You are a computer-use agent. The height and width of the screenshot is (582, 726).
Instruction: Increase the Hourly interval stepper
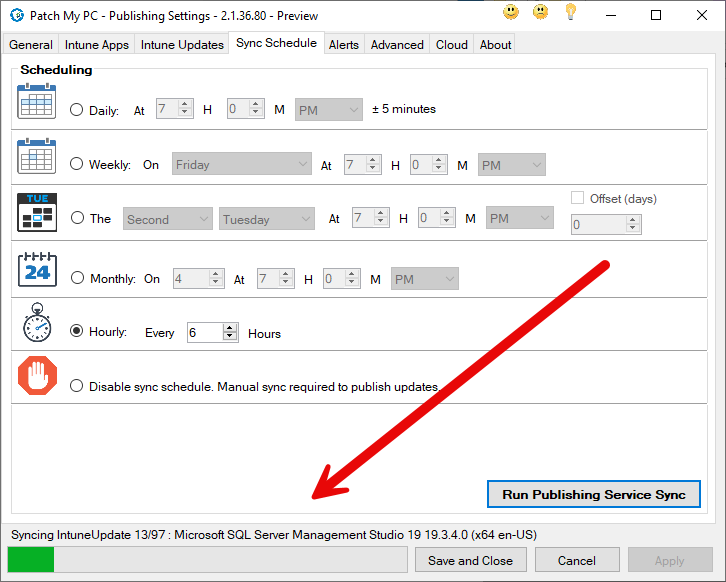click(230, 328)
